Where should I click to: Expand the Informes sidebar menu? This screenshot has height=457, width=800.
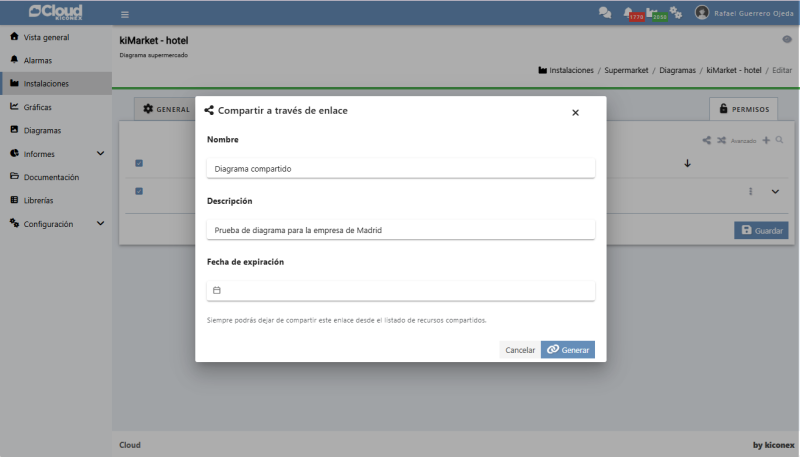pos(100,154)
